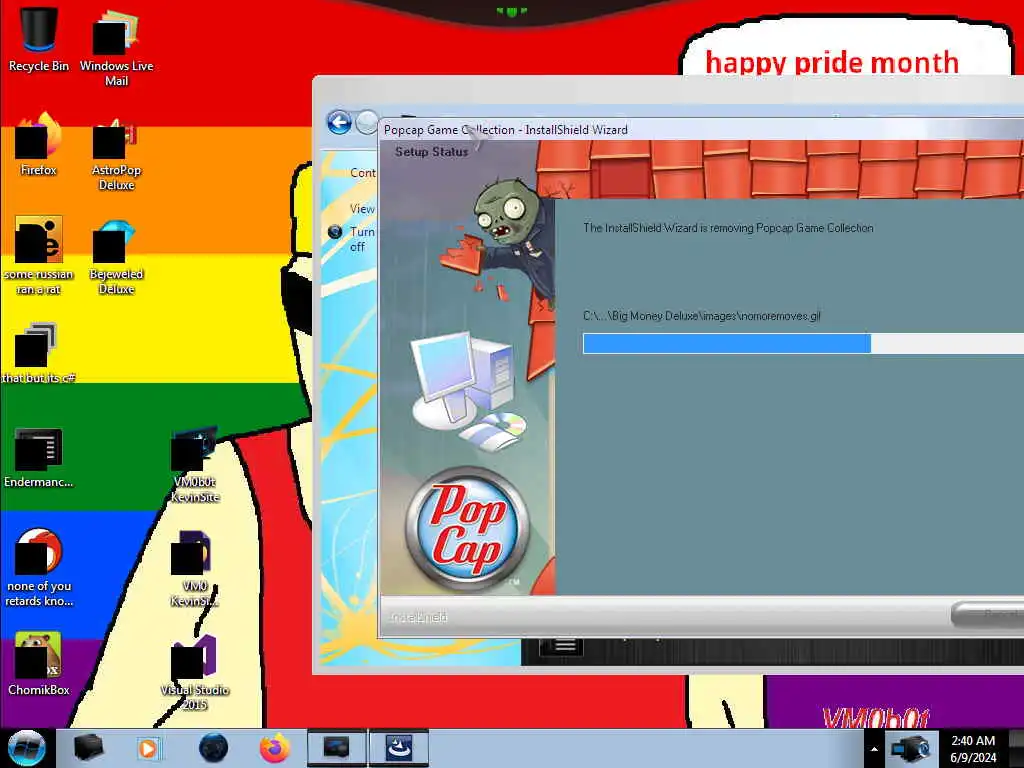Viewport: 1024px width, 768px height.
Task: Click the greyed button at wizard bottom
Action: pos(987,615)
